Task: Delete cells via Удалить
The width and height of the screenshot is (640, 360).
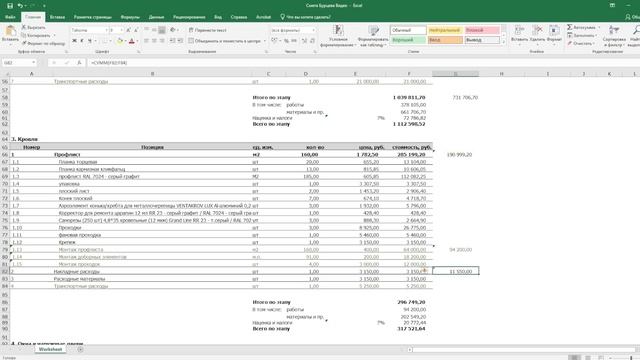Action: click(x=537, y=34)
